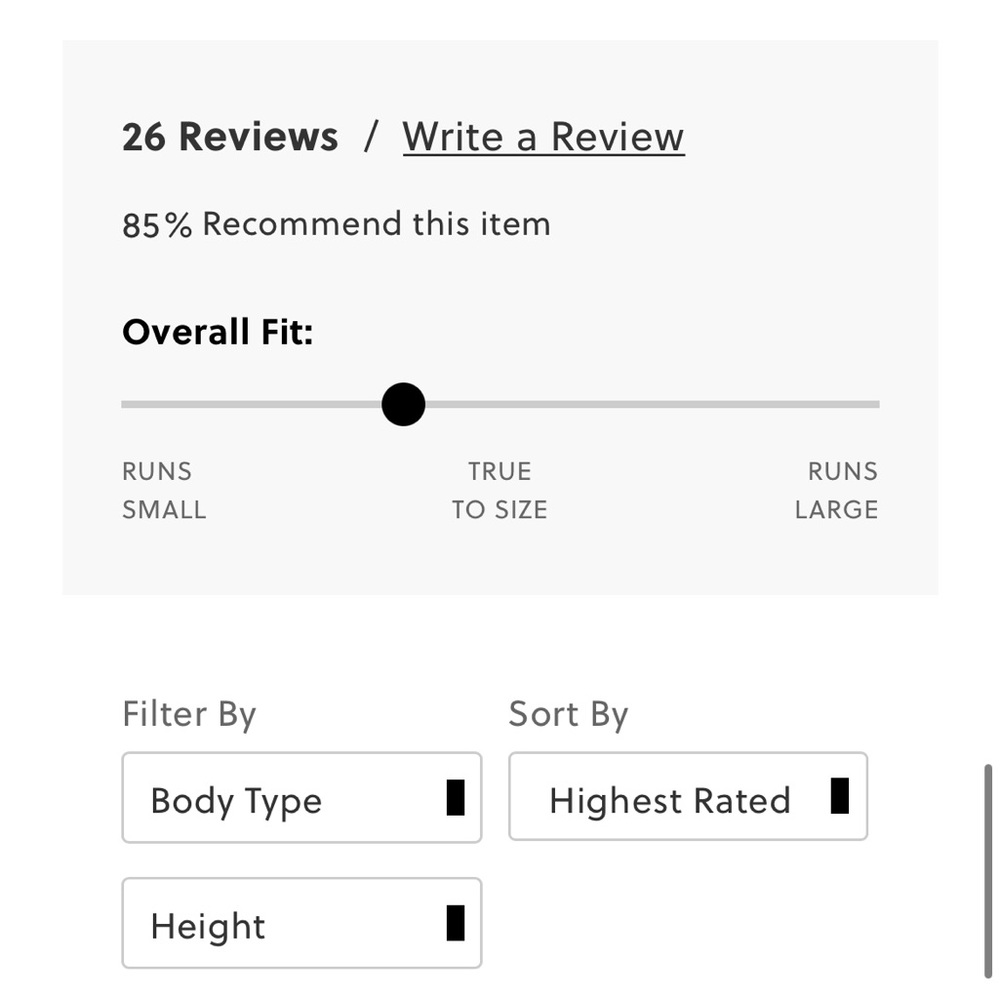Click the Overall Fit slider black handle
The width and height of the screenshot is (1000, 1000).
coord(403,405)
